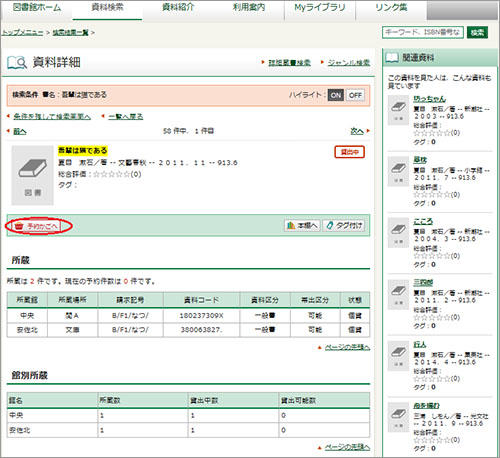
Task: Add book to reservation basket 予約かごへ
Action: click(38, 226)
